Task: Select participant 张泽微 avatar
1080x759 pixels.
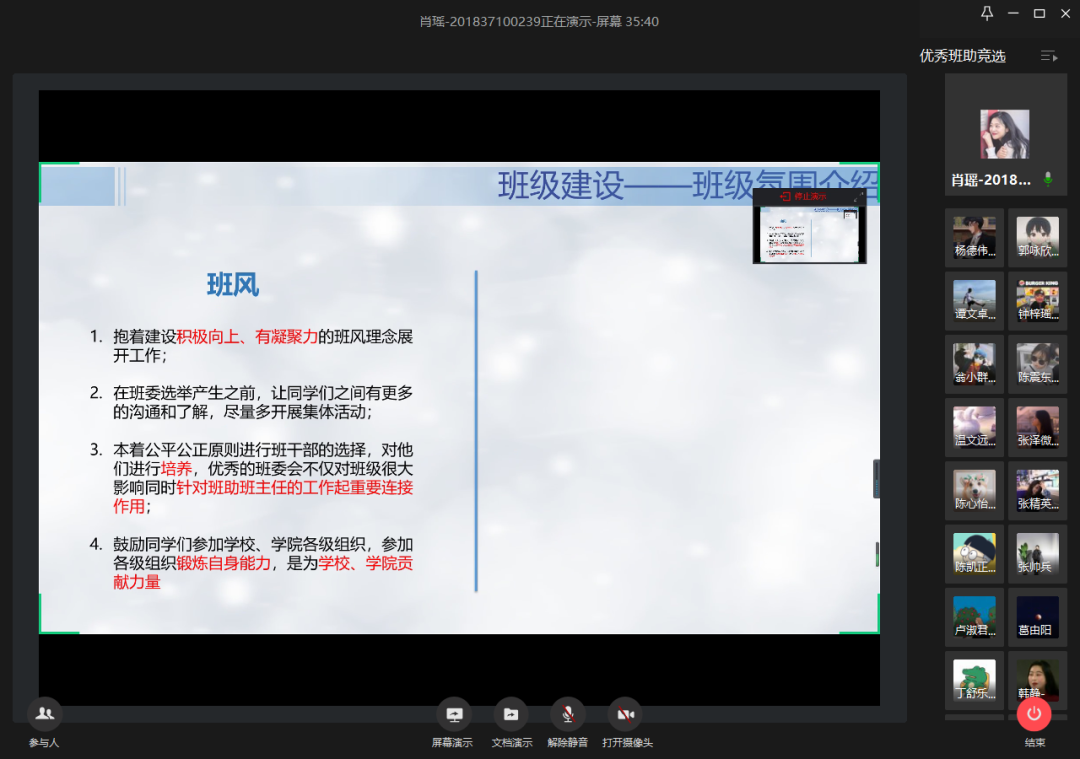Action: tap(1037, 428)
